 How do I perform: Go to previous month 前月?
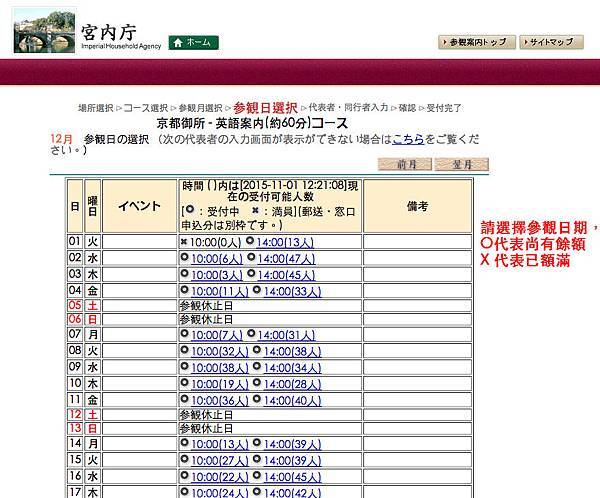click(x=405, y=165)
